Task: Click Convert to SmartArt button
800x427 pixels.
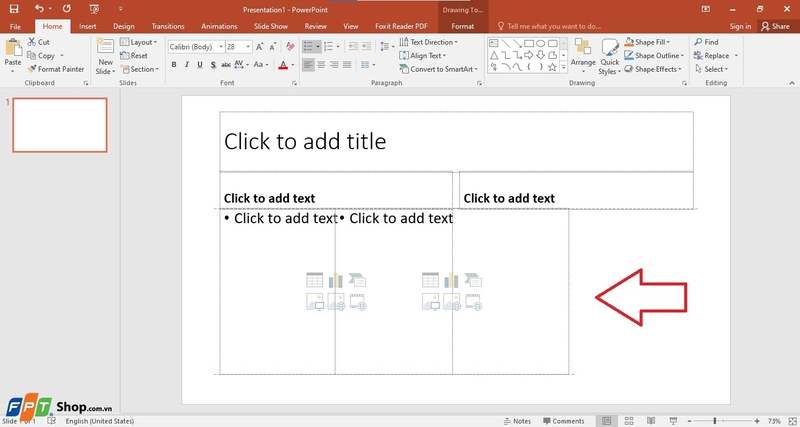Action: point(439,69)
